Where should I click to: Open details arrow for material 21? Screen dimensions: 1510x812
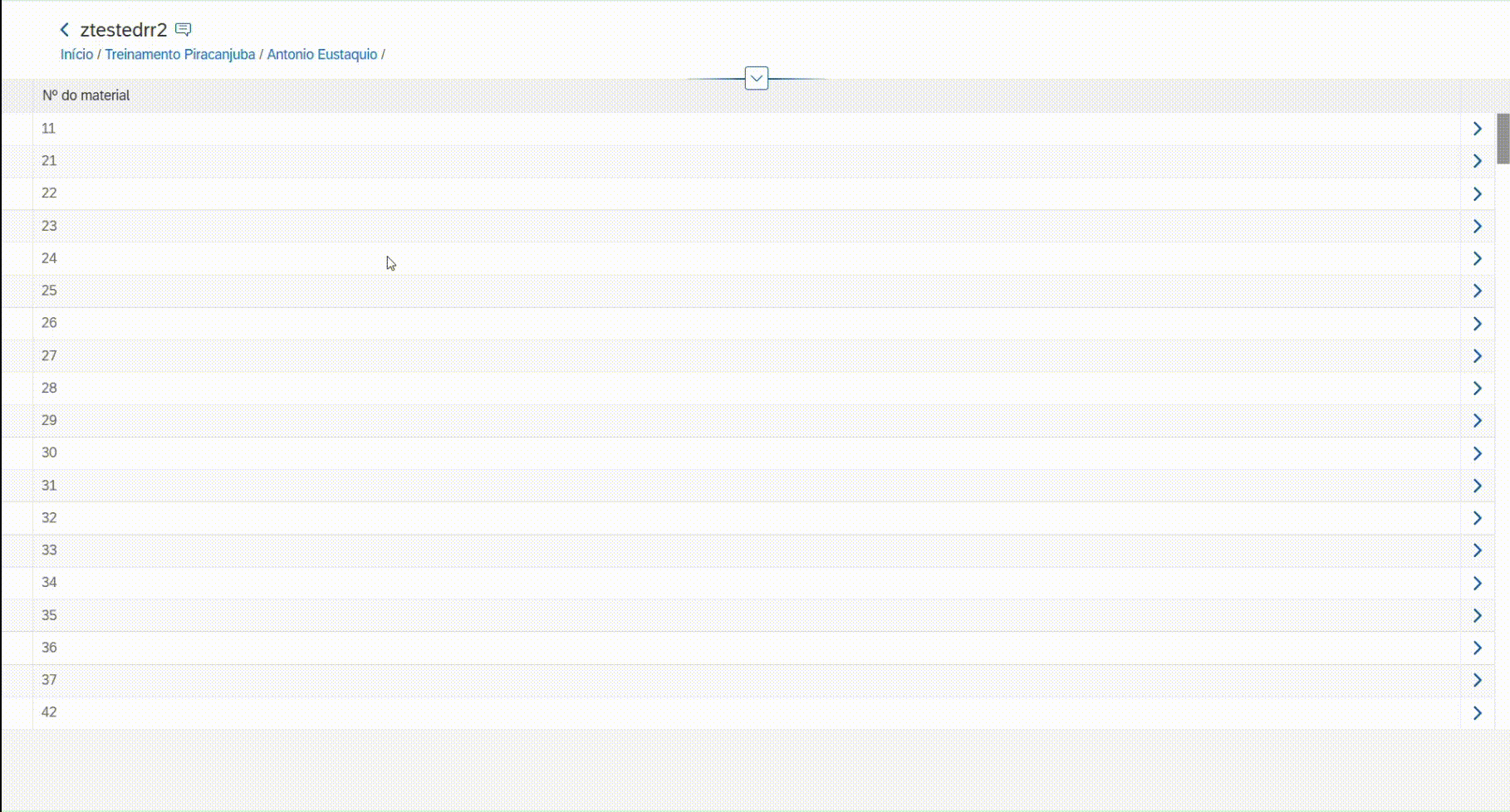[x=1477, y=161]
